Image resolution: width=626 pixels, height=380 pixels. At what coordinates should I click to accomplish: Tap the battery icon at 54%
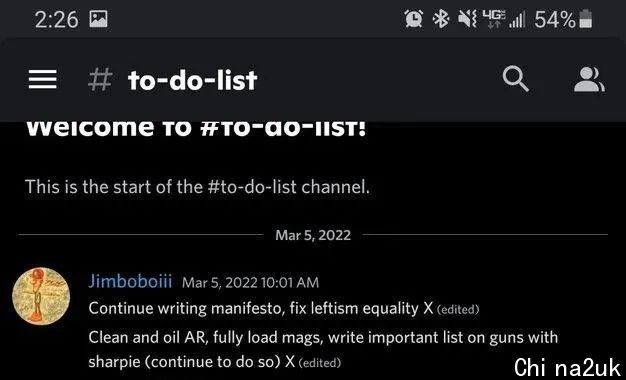tap(585, 19)
